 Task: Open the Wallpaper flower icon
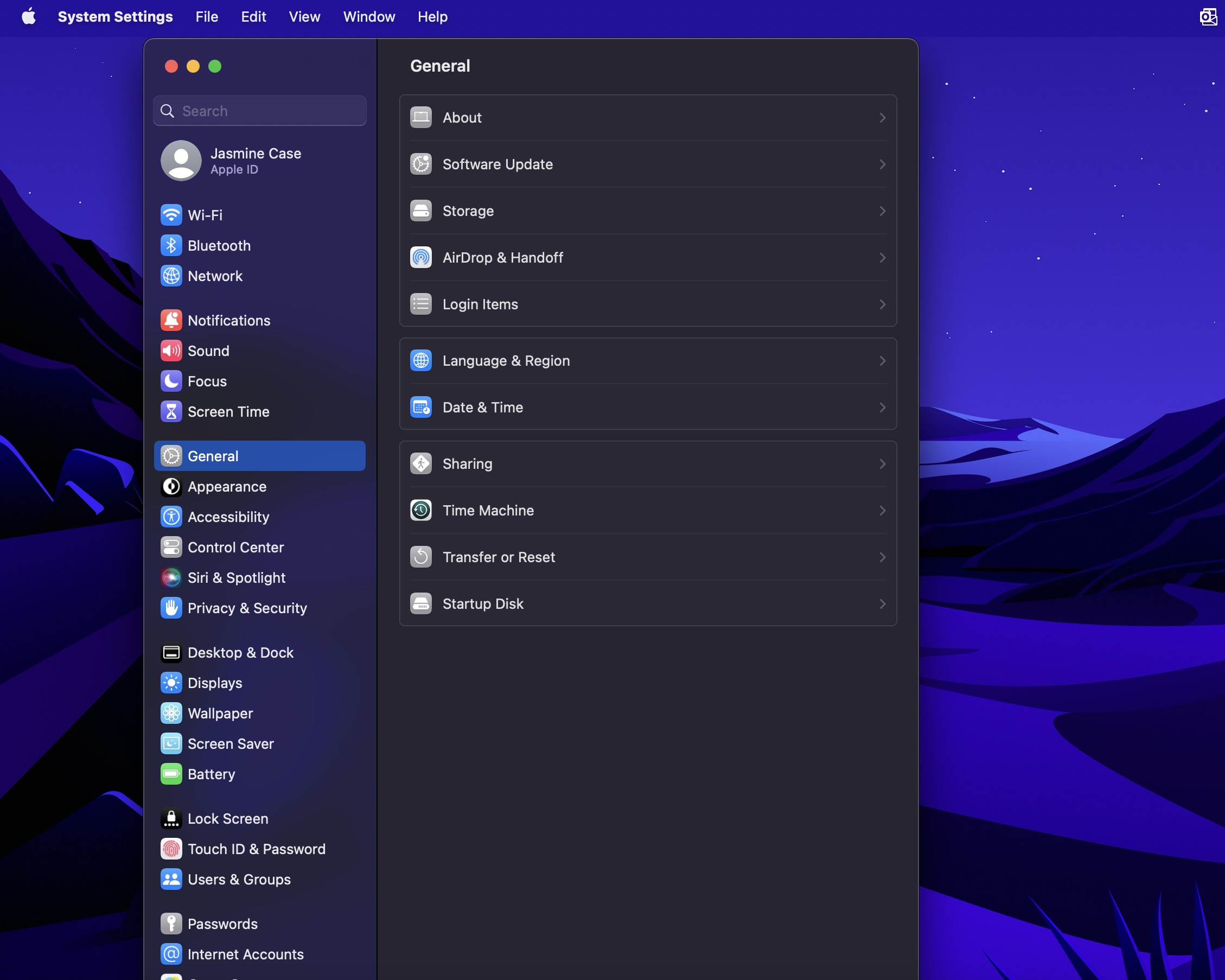point(171,714)
